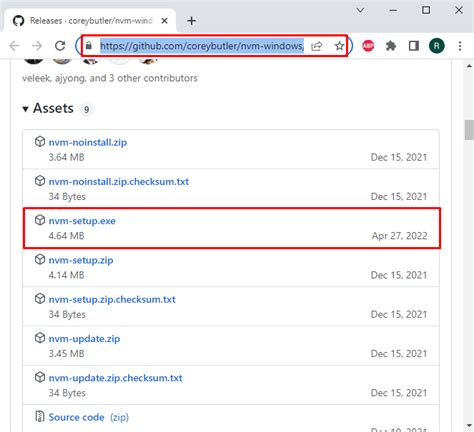
Task: Download nvm-noinstall.zip
Action: (88, 142)
